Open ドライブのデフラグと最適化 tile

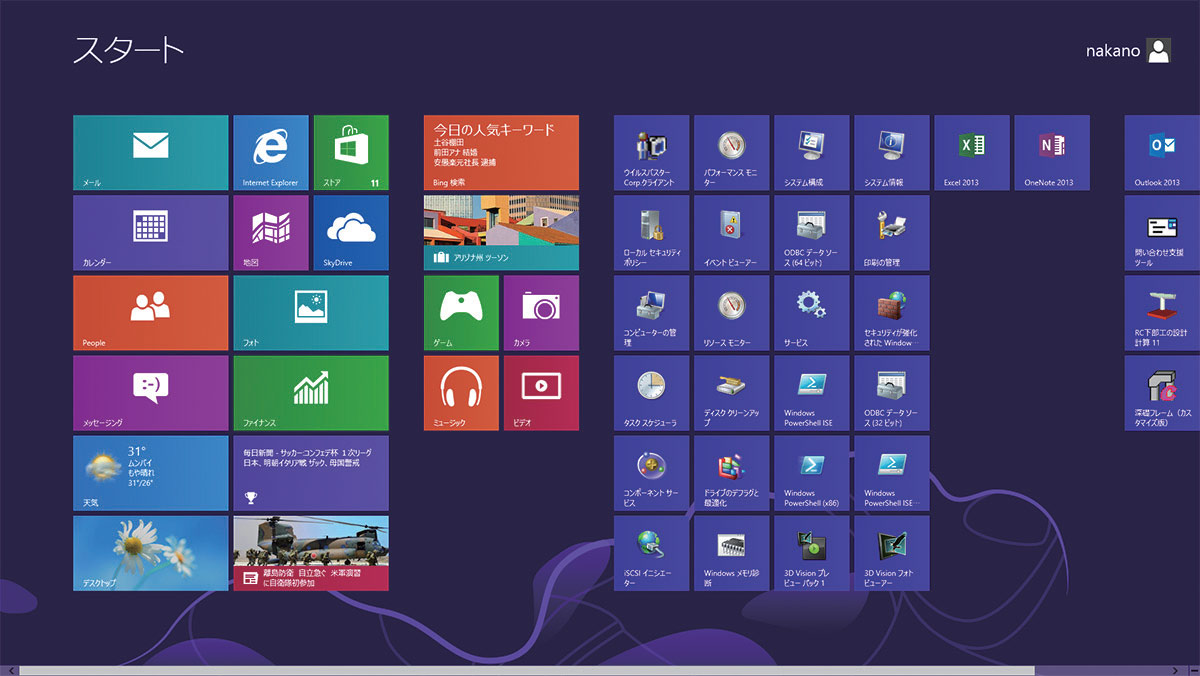(732, 472)
